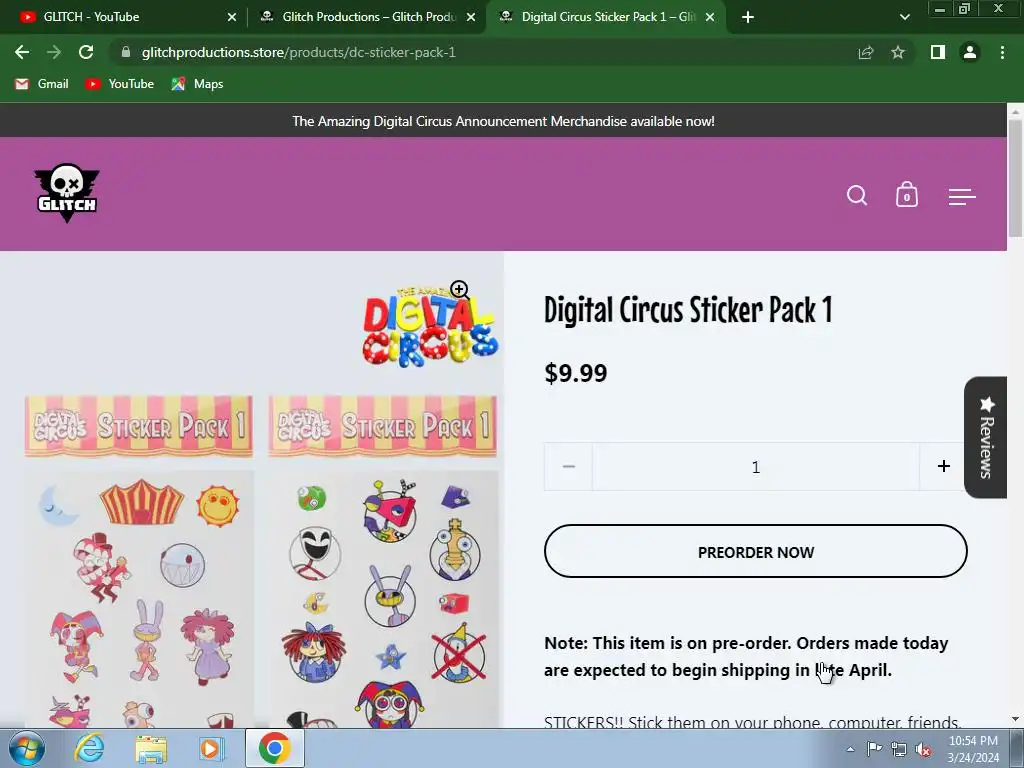This screenshot has width=1024, height=768.
Task: Reload the current page
Action: pyautogui.click(x=86, y=52)
